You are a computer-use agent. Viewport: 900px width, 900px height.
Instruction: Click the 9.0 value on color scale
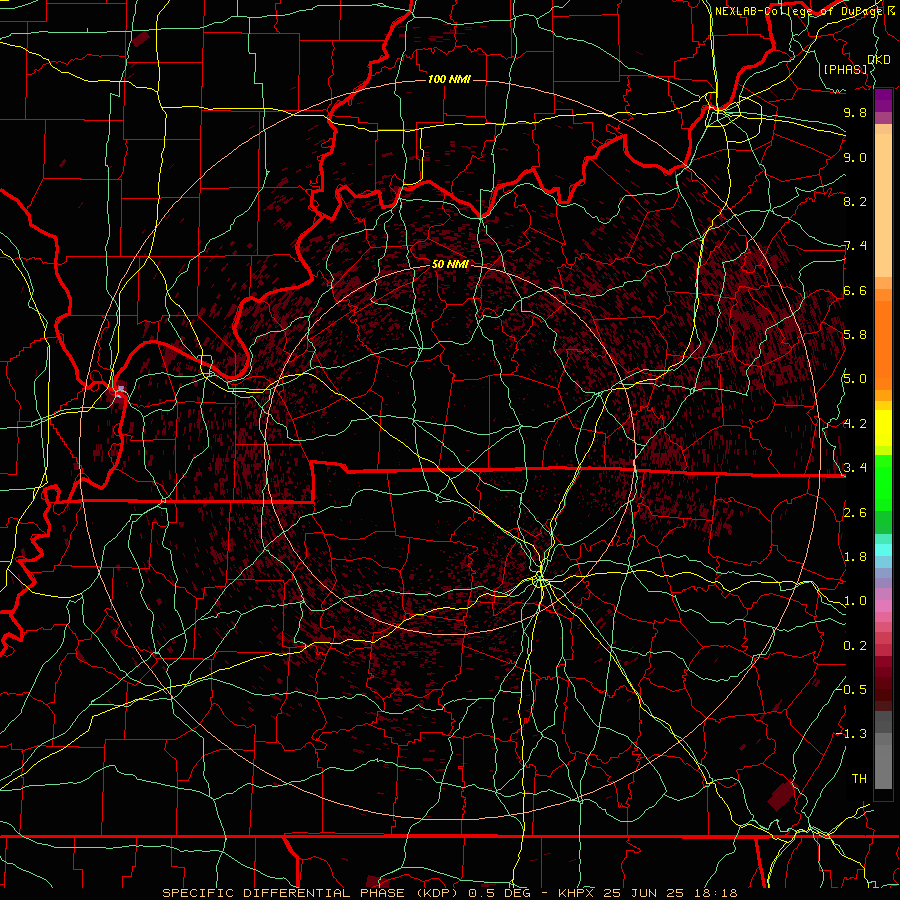[855, 157]
